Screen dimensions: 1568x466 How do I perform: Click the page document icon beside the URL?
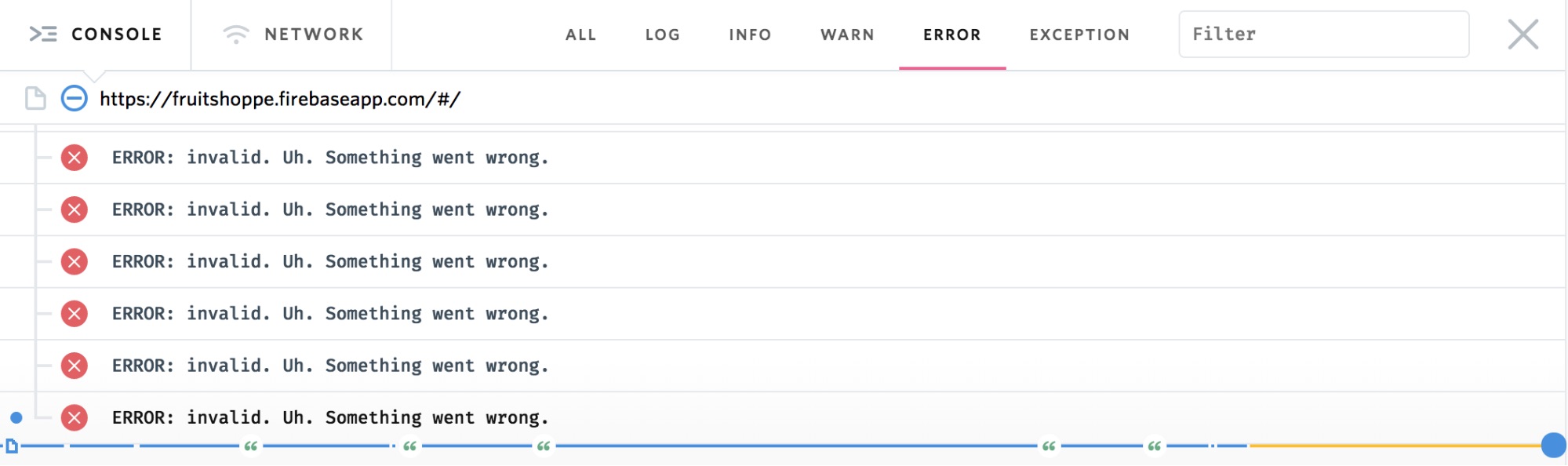pyautogui.click(x=35, y=98)
